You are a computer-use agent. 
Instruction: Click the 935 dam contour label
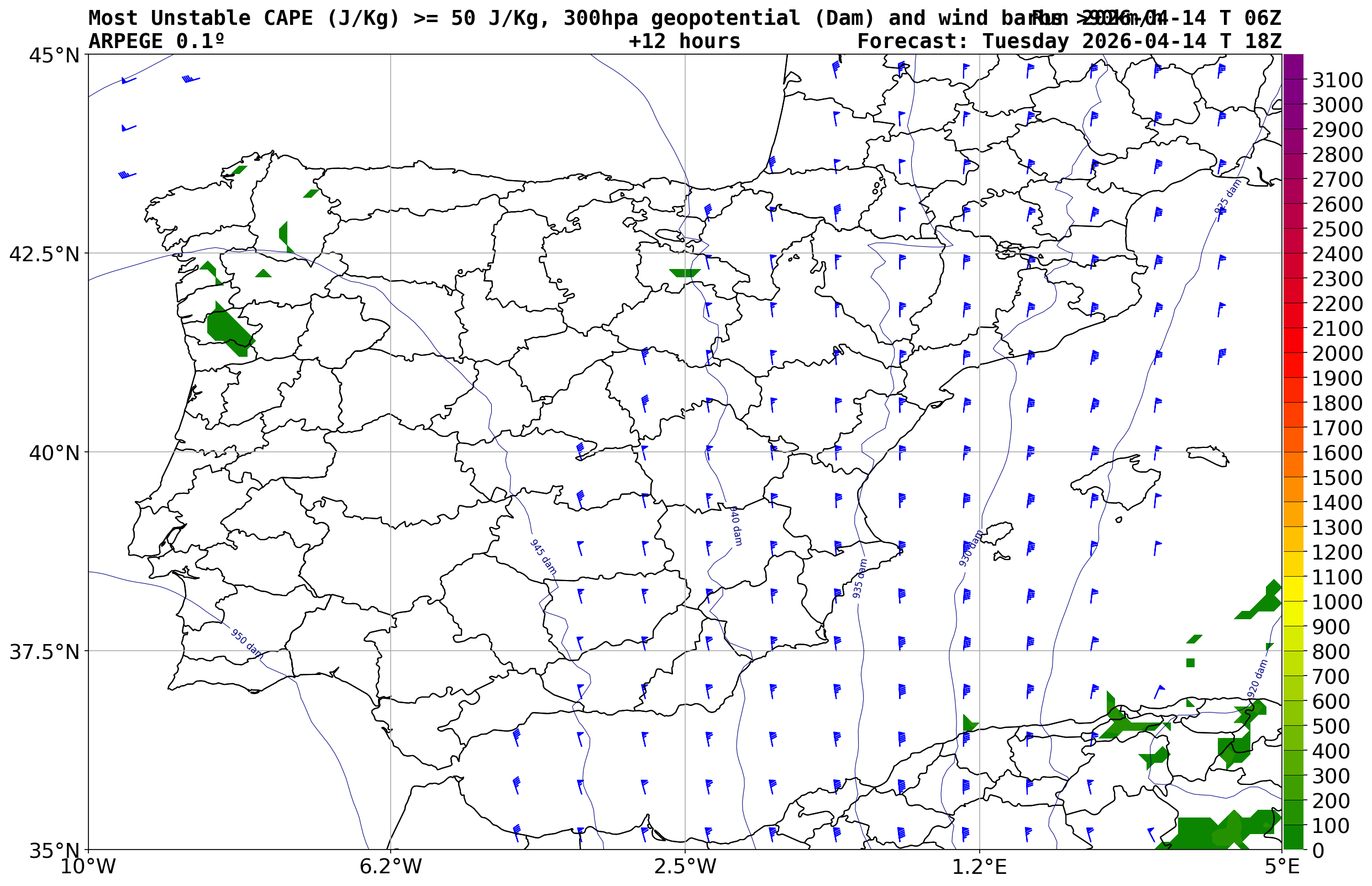(x=859, y=578)
